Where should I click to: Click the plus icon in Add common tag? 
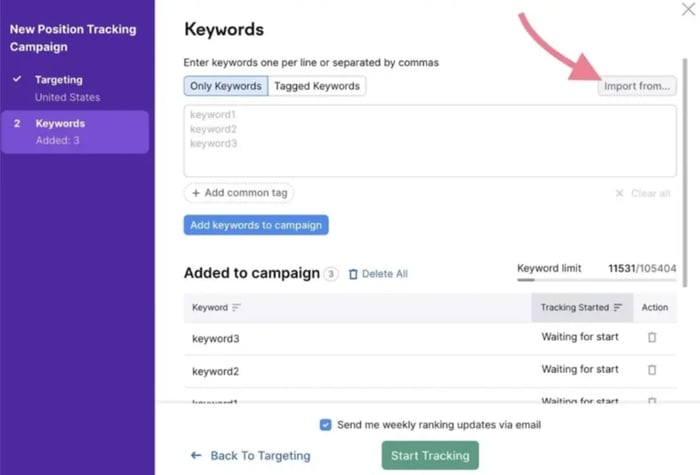tap(196, 193)
